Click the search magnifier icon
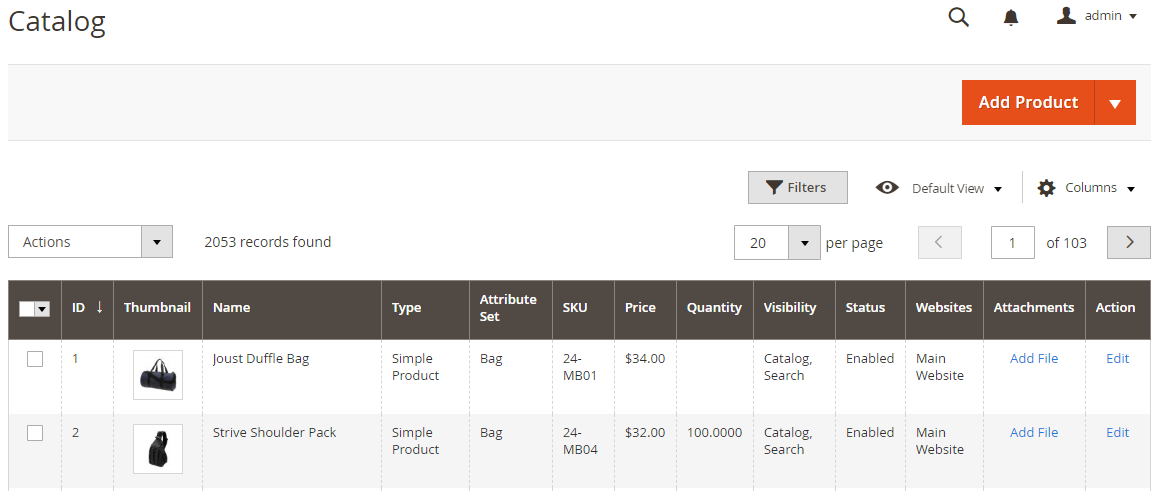 (958, 17)
